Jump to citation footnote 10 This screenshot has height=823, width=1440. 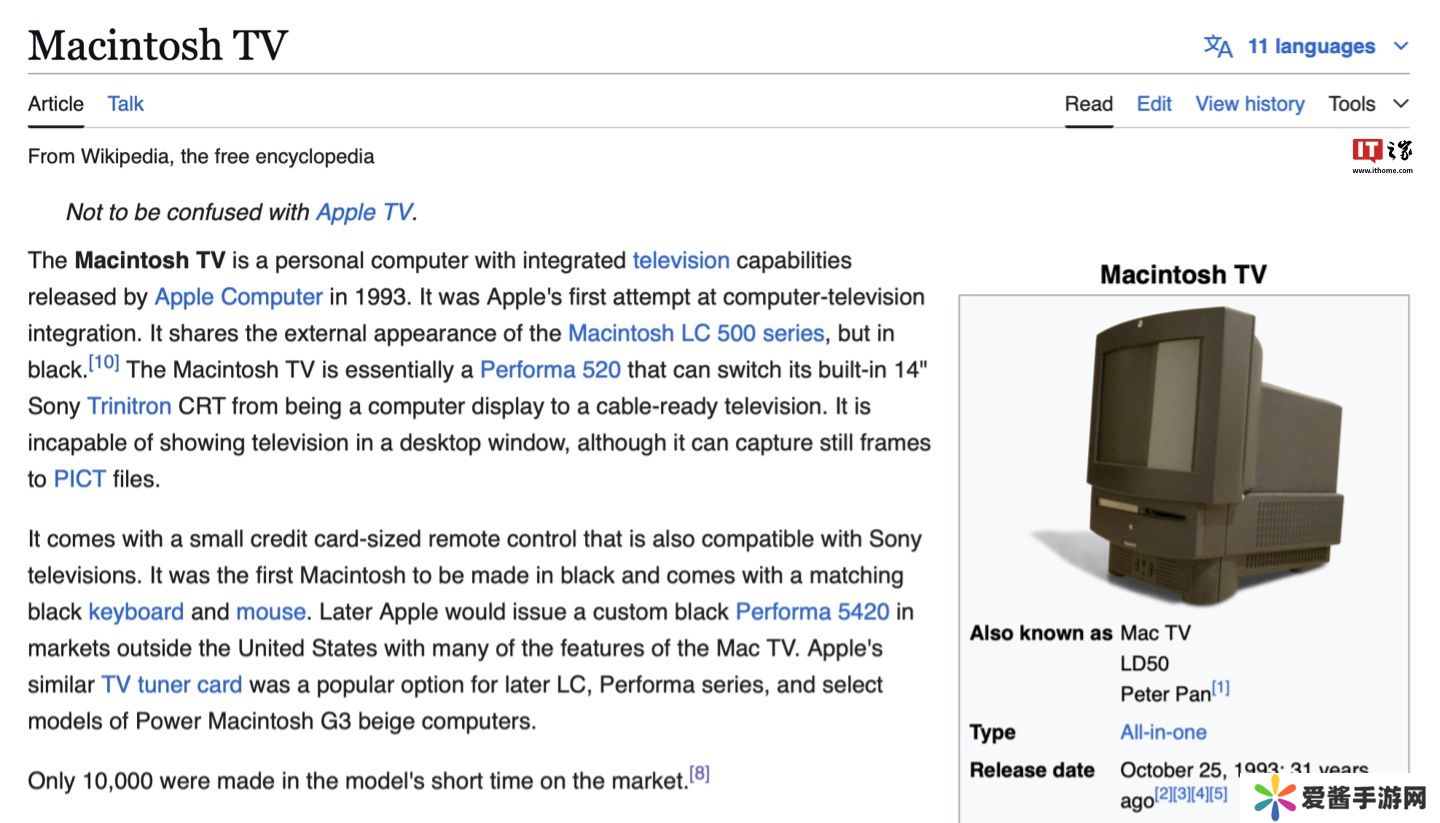pyautogui.click(x=104, y=363)
